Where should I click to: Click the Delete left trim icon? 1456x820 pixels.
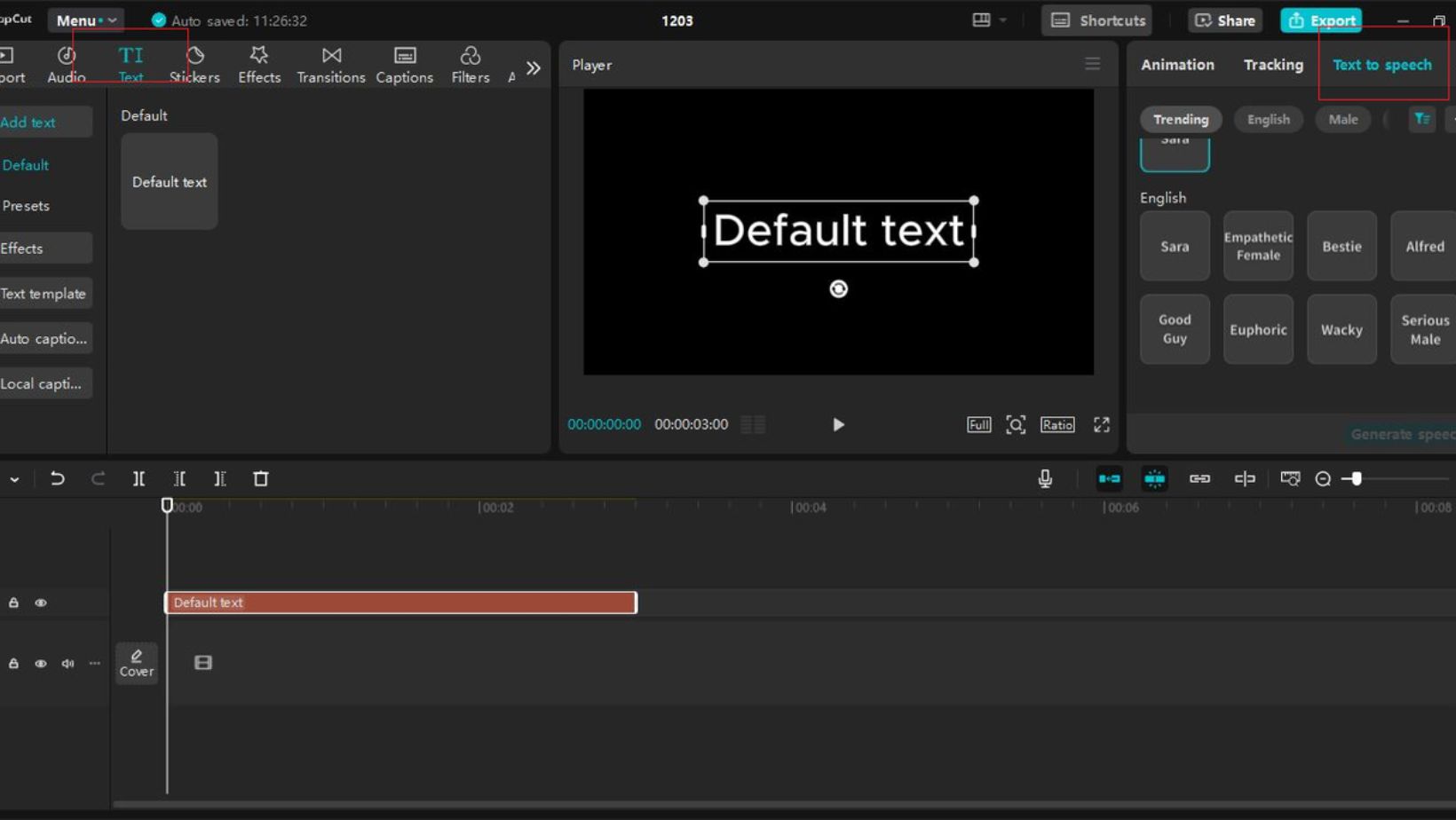pyautogui.click(x=179, y=479)
